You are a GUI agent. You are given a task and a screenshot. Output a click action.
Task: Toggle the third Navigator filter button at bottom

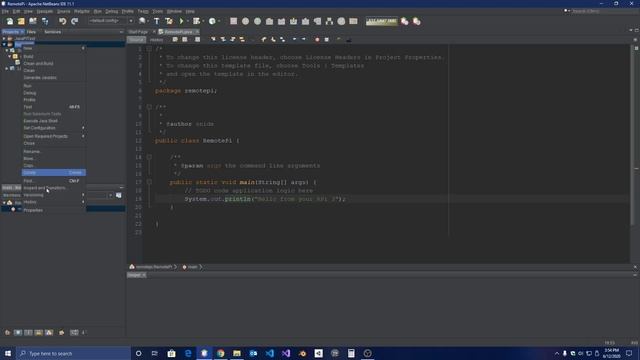point(28,333)
